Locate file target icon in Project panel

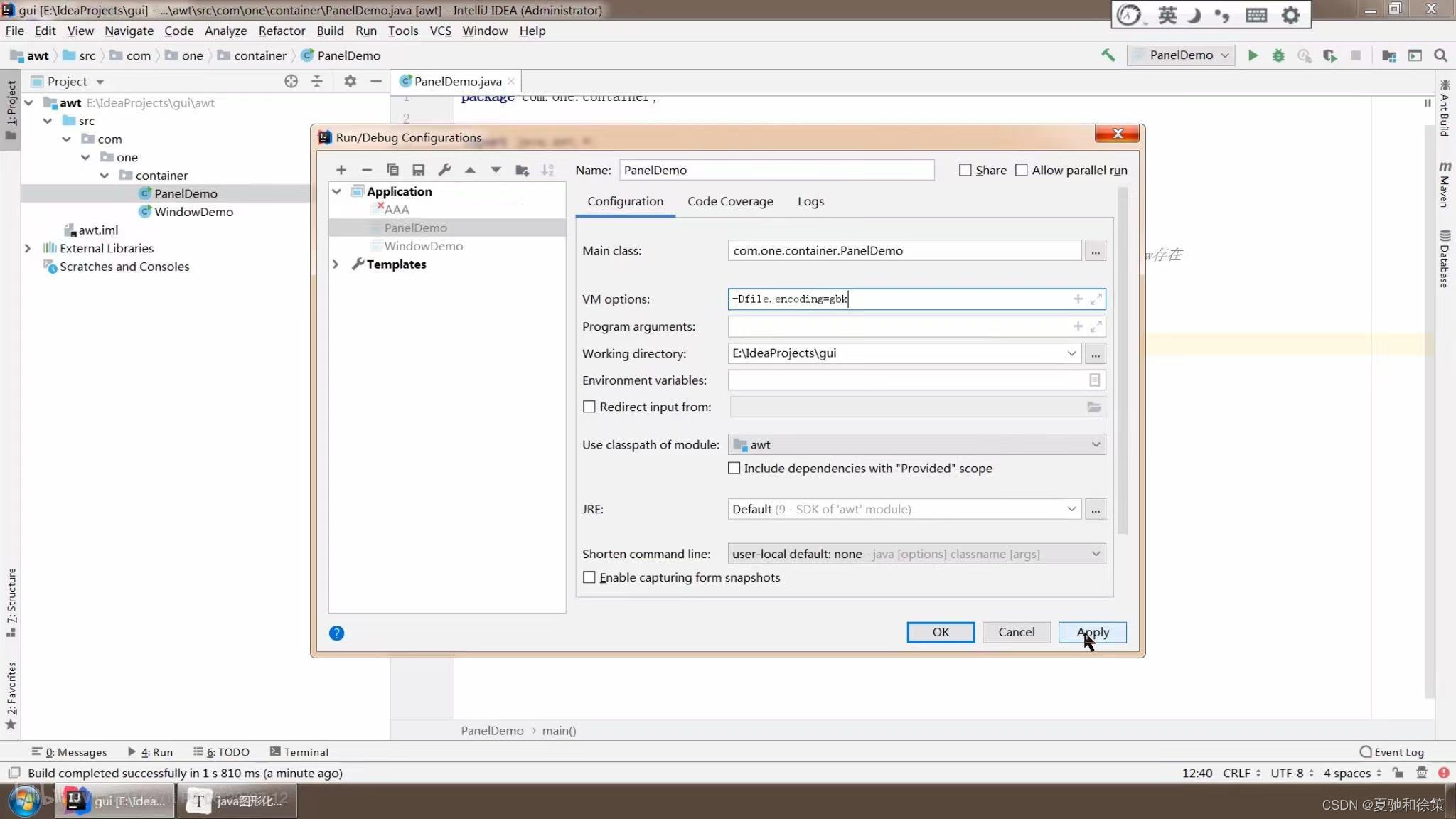pyautogui.click(x=291, y=81)
